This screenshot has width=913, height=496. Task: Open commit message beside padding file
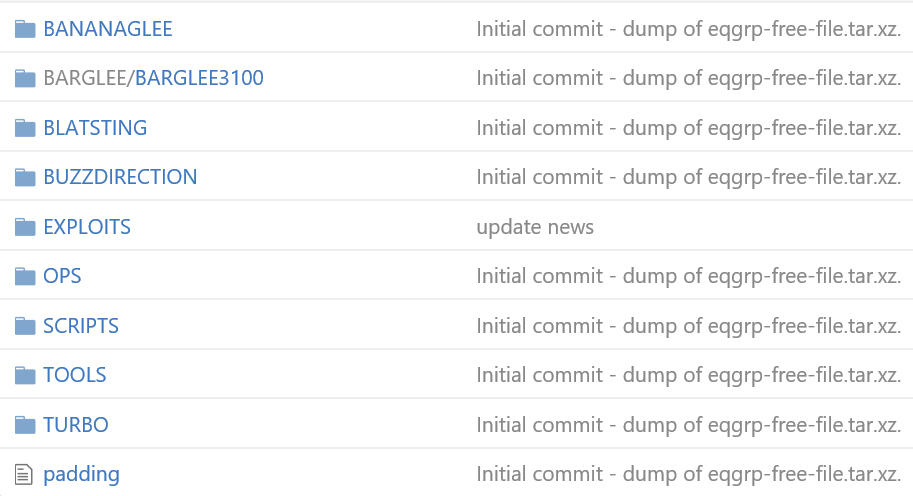tap(689, 474)
